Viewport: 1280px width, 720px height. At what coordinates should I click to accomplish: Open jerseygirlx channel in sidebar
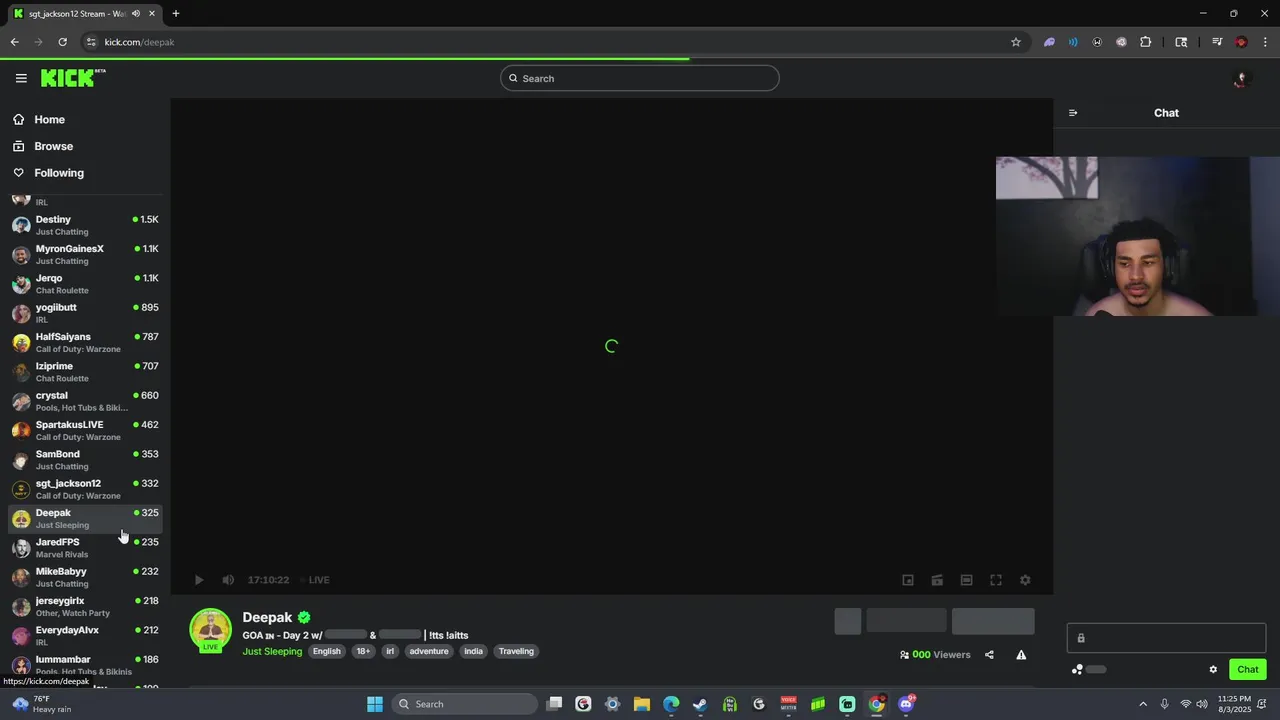click(85, 606)
